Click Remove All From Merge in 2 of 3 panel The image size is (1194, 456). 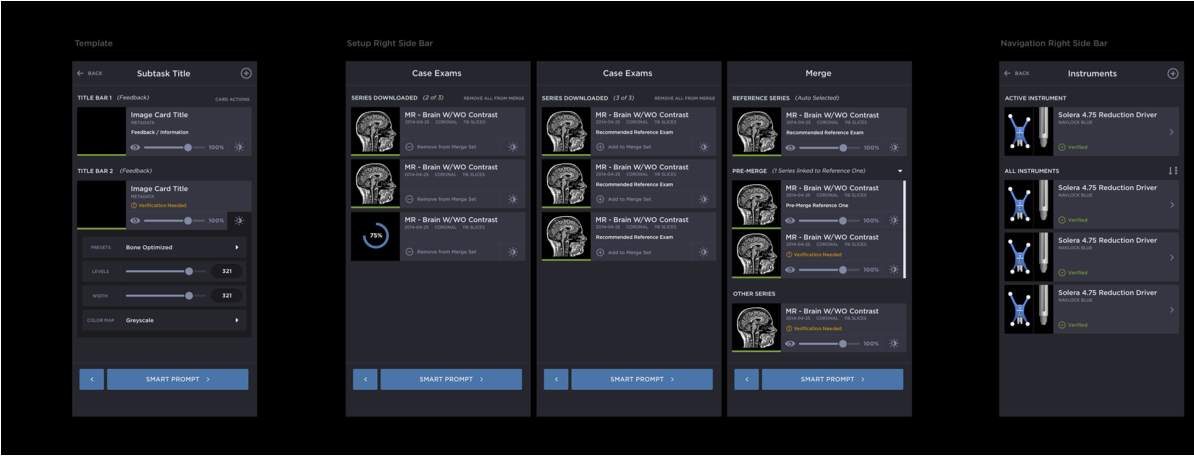click(493, 99)
